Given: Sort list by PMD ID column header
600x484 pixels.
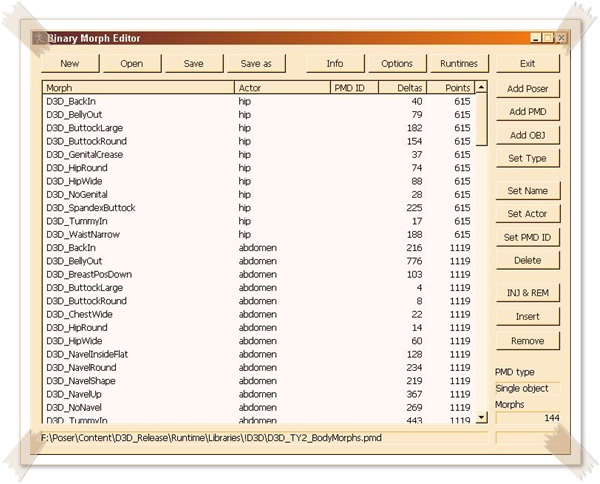Looking at the screenshot, I should [355, 88].
